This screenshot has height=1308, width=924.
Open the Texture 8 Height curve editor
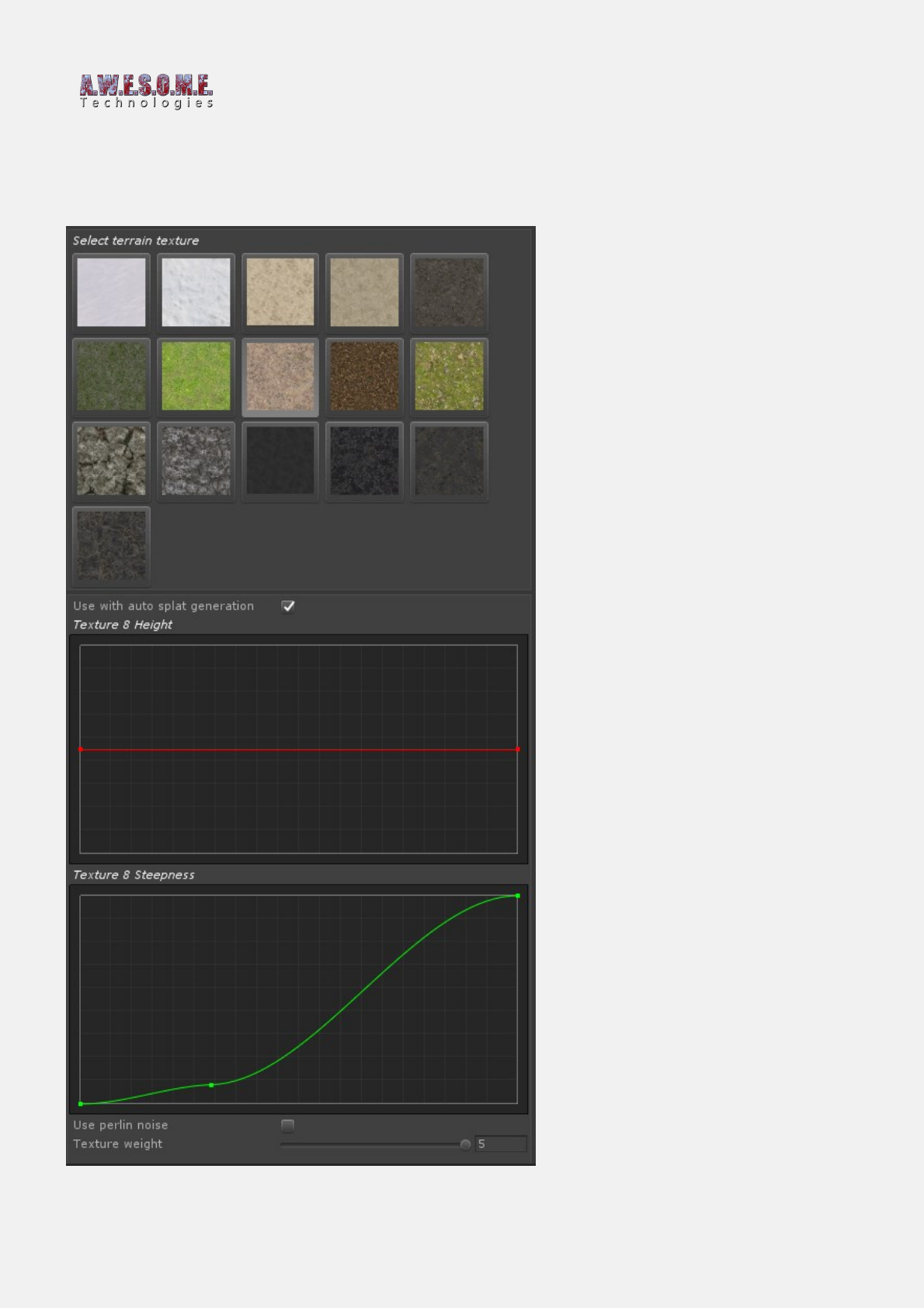[299, 750]
